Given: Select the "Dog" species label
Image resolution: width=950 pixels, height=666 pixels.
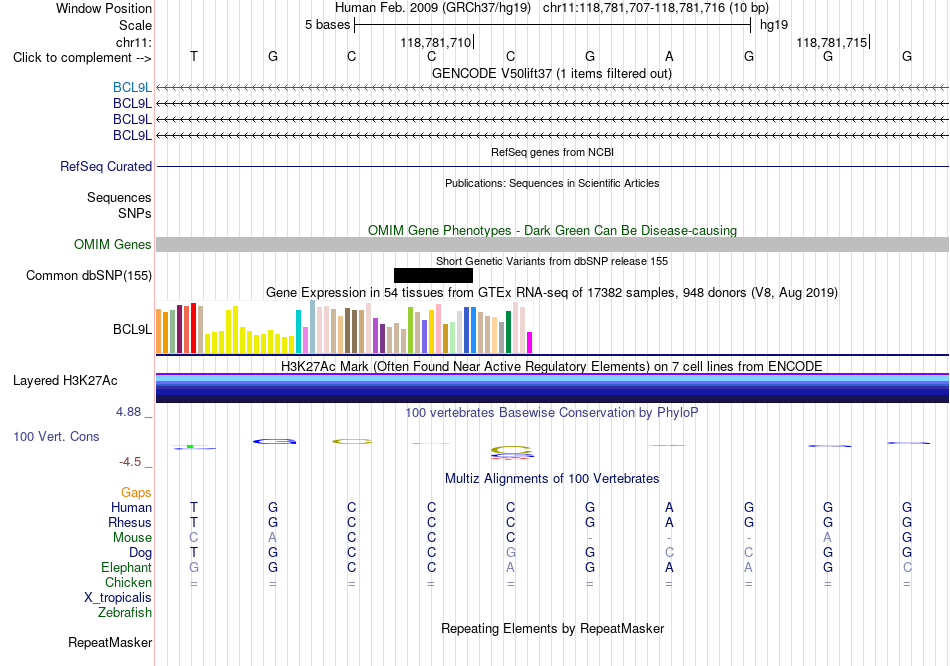Looking at the screenshot, I should point(140,553).
